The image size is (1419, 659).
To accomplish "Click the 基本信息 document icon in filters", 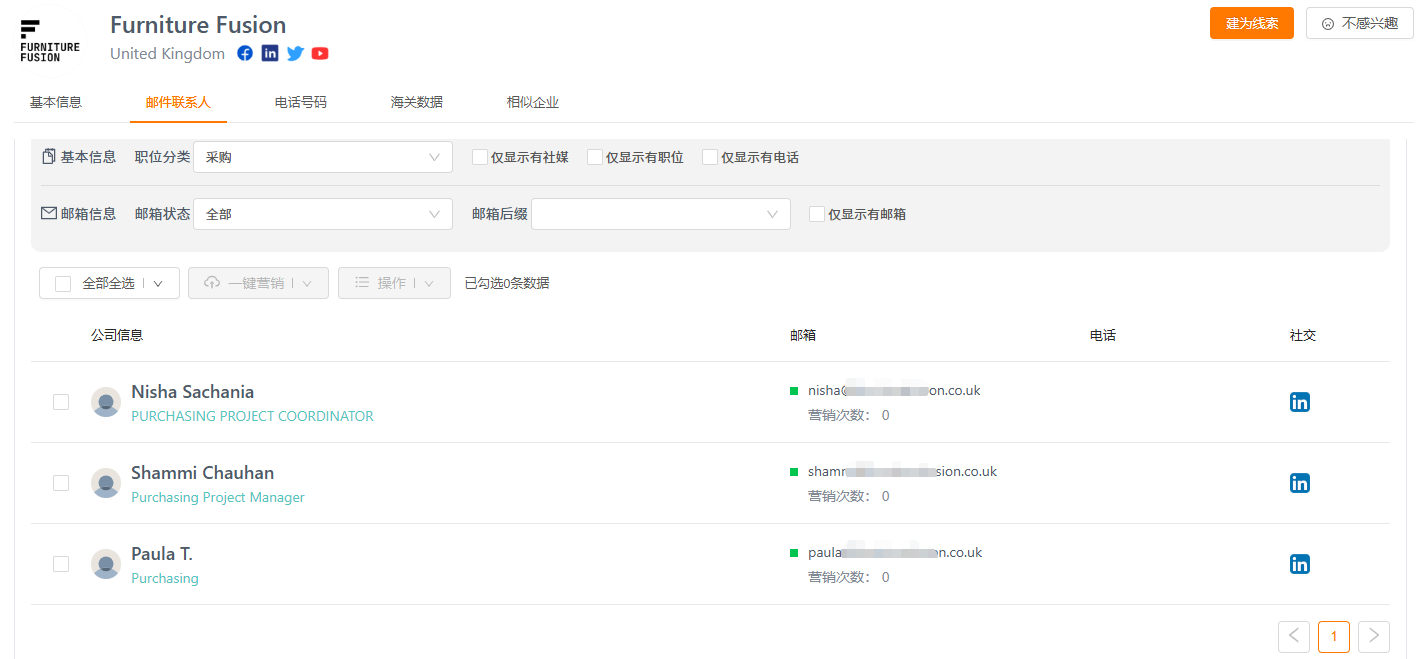I will point(49,157).
